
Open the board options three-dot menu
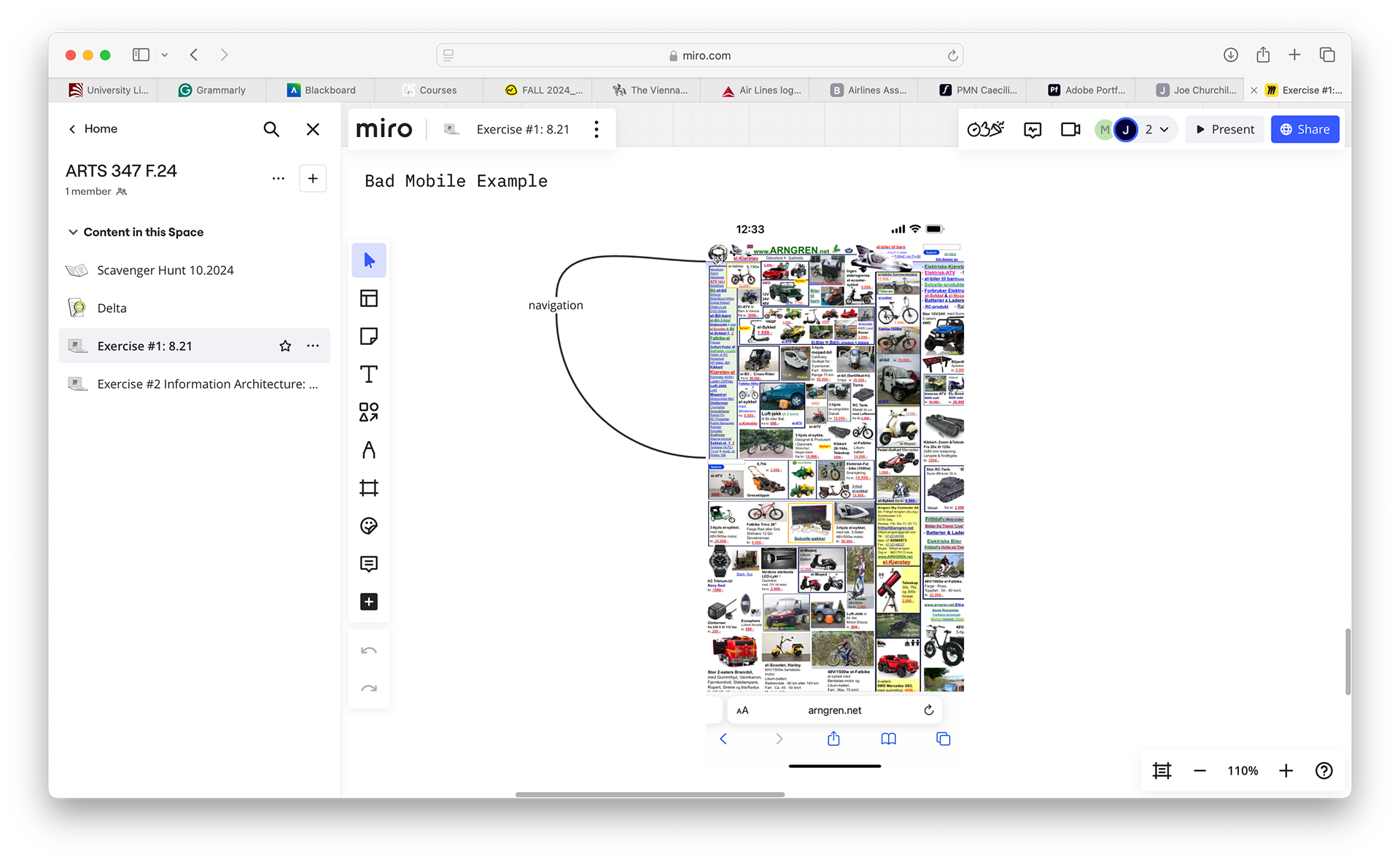[x=596, y=129]
